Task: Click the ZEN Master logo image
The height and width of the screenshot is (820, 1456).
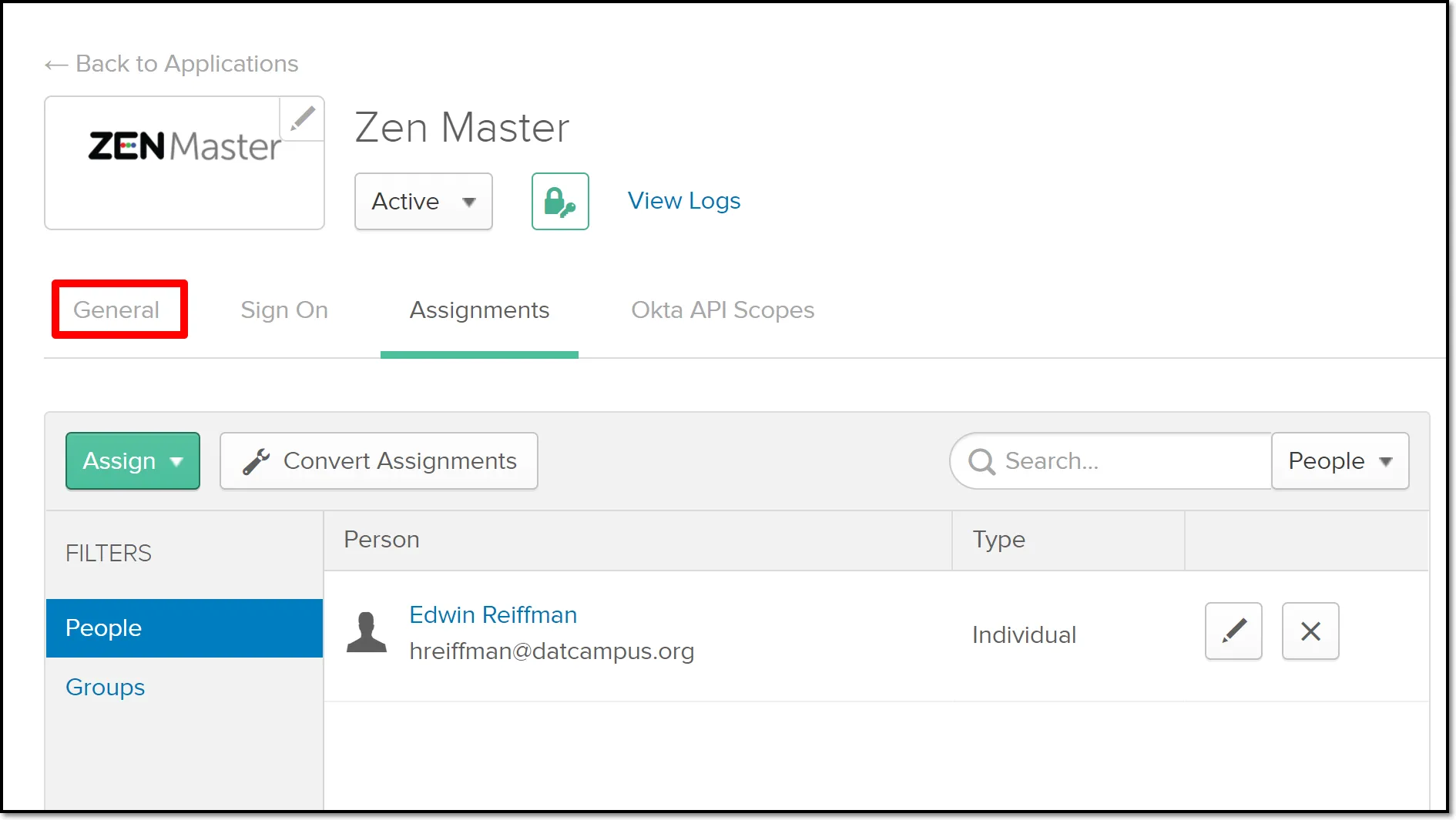Action: coord(184,146)
